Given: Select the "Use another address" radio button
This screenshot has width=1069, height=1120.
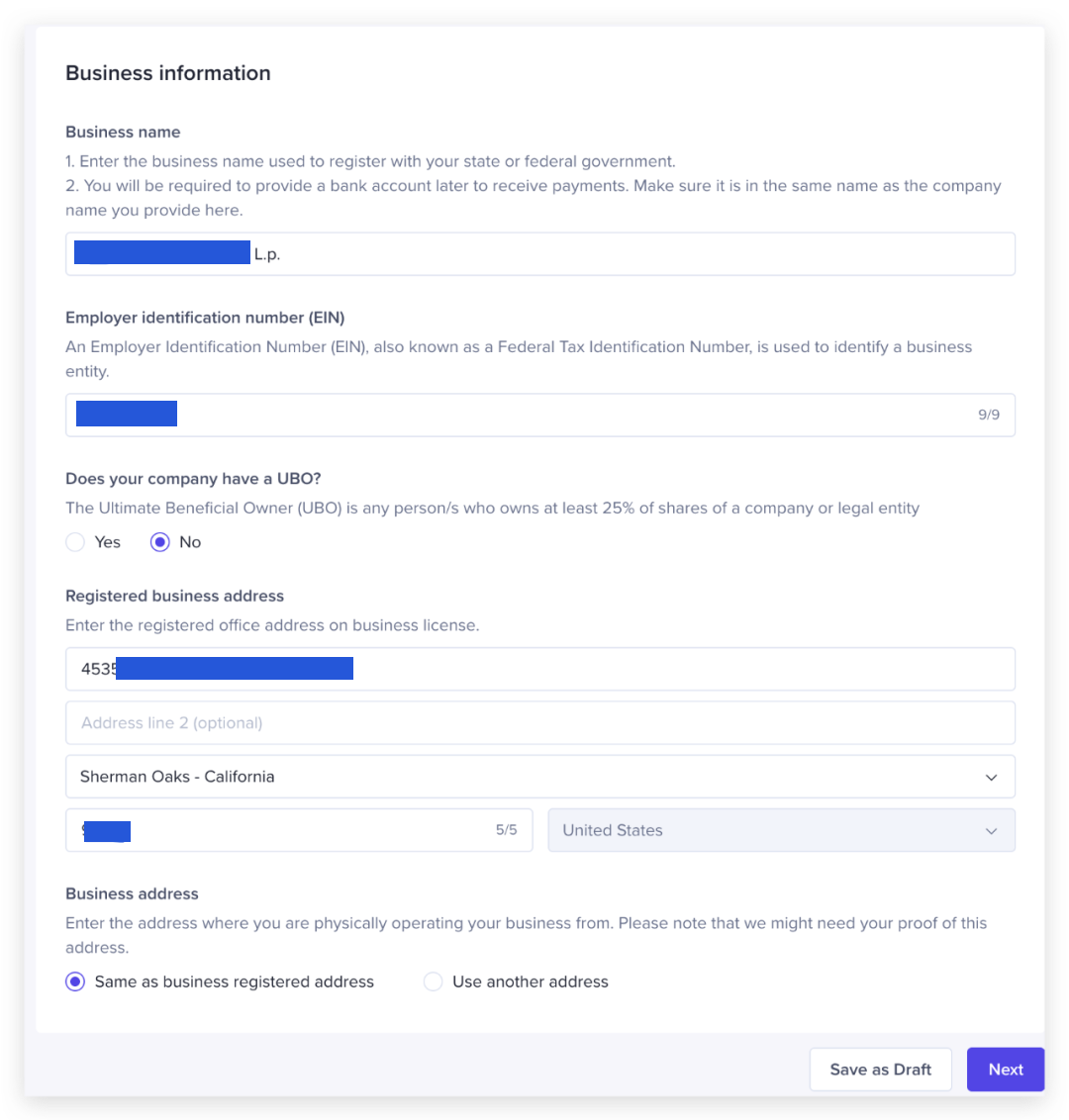Looking at the screenshot, I should [433, 982].
